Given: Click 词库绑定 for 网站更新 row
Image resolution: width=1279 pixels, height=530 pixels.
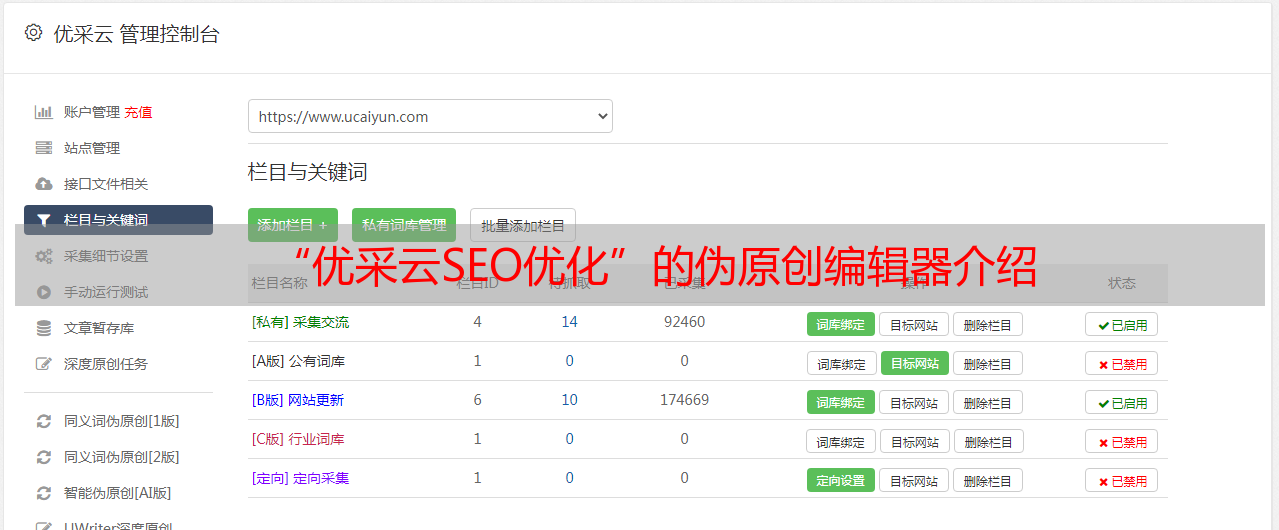Looking at the screenshot, I should pyautogui.click(x=841, y=402).
